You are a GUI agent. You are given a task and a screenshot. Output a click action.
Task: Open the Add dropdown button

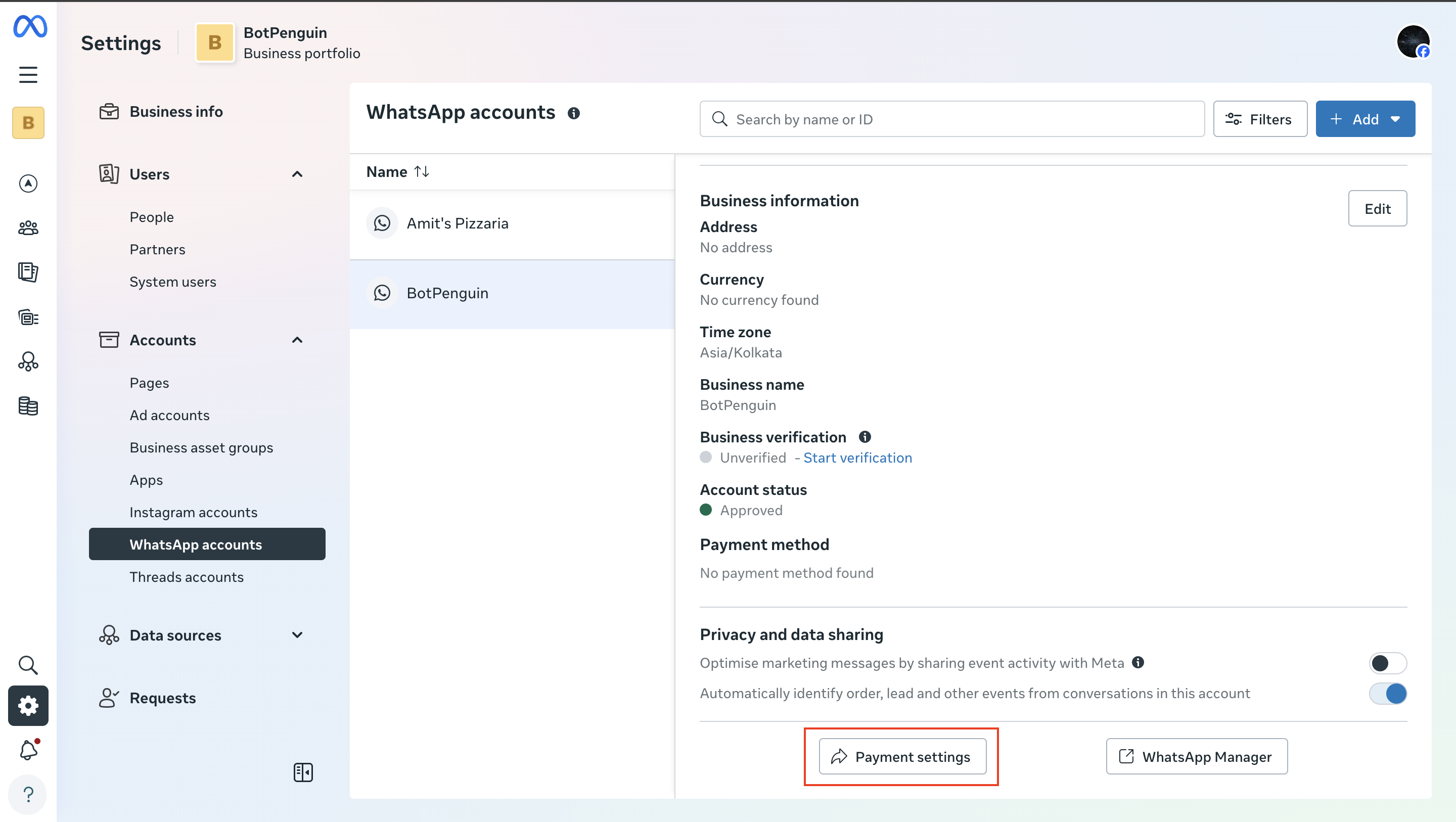[x=1365, y=119]
